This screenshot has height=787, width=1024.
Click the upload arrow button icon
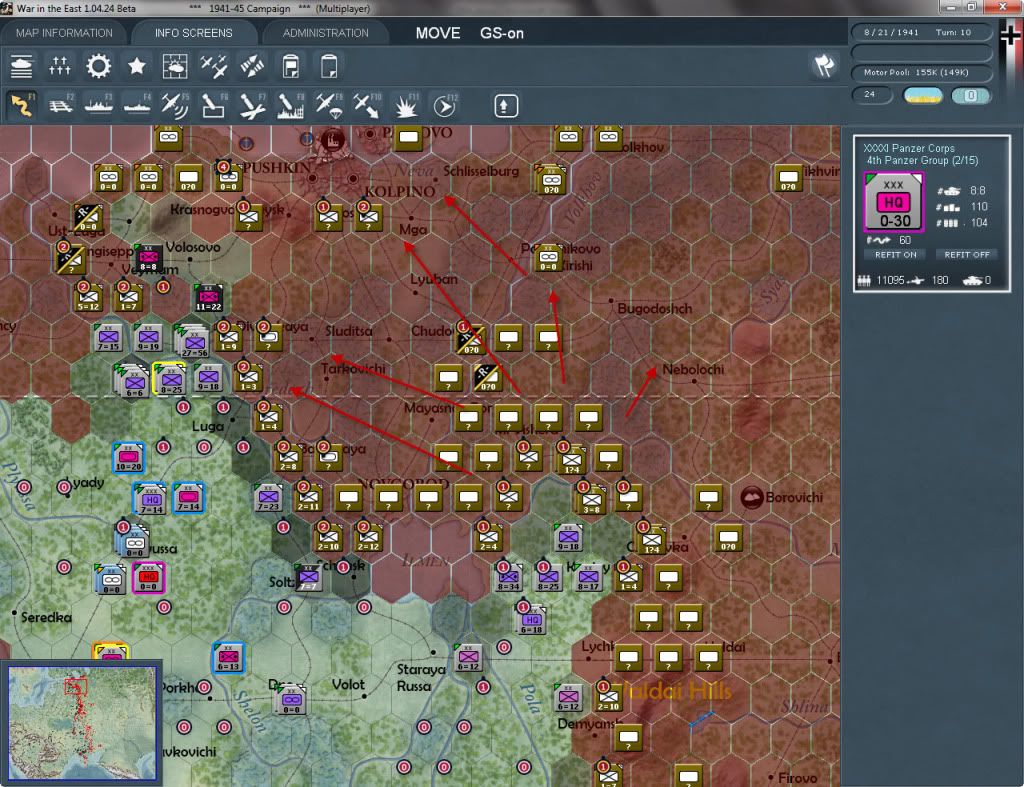(x=505, y=106)
